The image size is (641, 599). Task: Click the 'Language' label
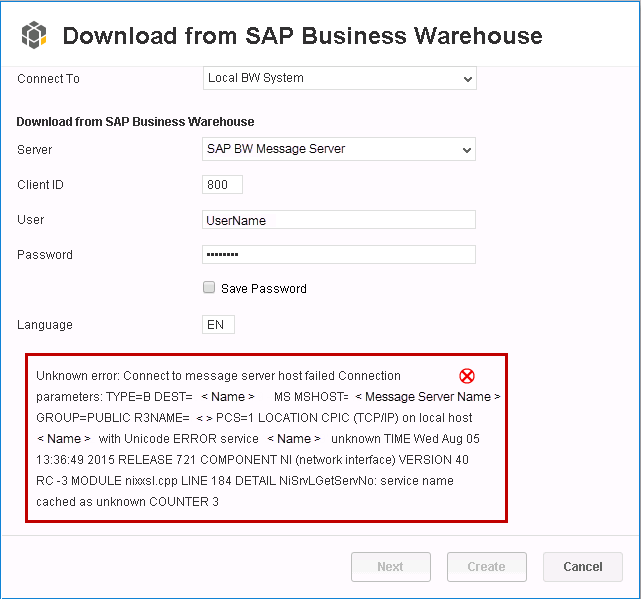coord(45,325)
